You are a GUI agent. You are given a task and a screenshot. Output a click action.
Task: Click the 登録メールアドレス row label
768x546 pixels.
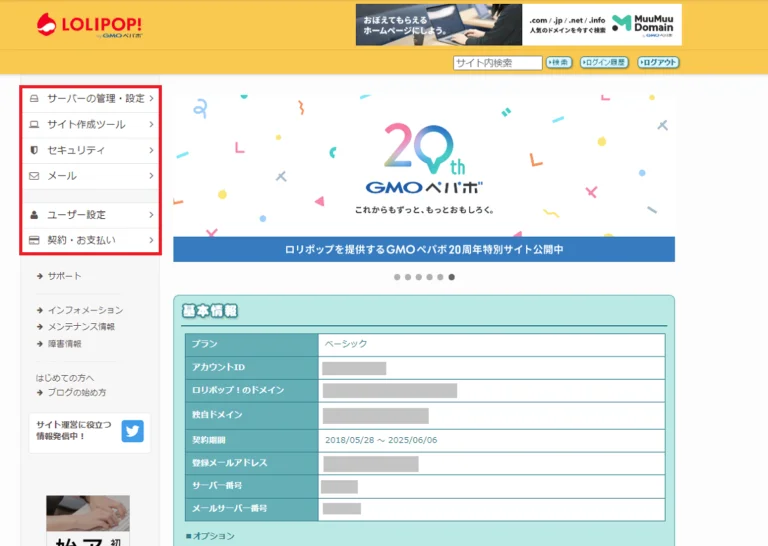pyautogui.click(x=230, y=463)
